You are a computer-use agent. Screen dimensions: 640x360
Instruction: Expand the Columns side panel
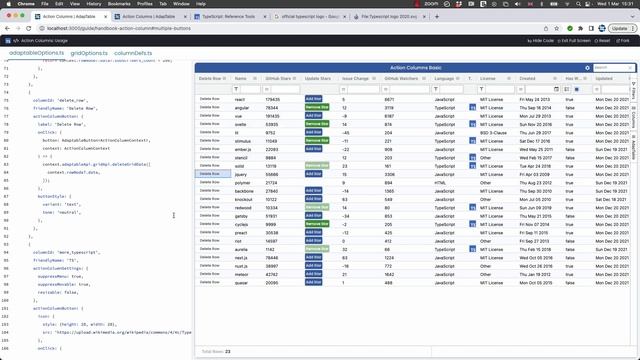click(x=633, y=117)
